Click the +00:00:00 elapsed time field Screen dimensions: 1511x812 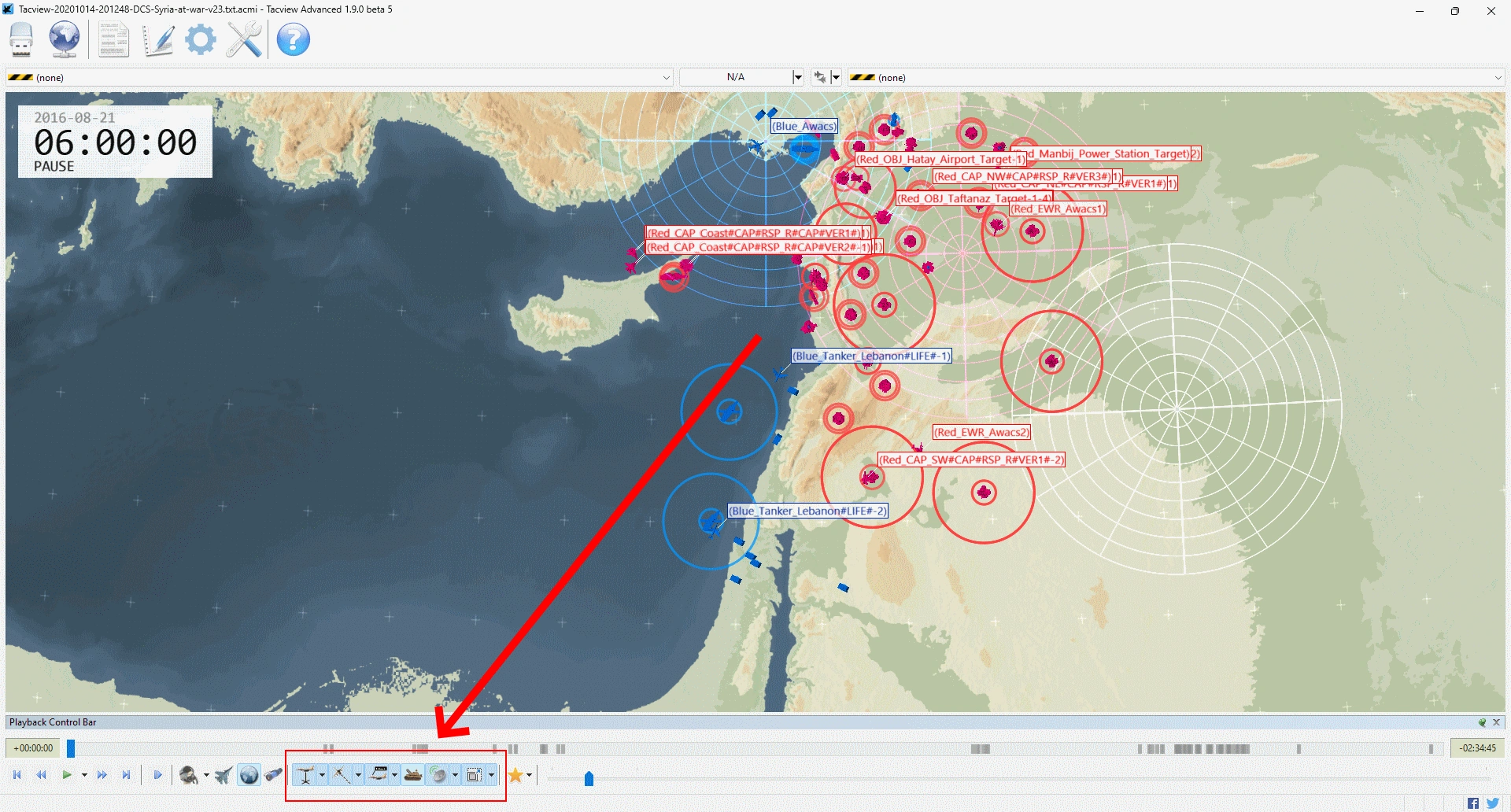pos(33,747)
